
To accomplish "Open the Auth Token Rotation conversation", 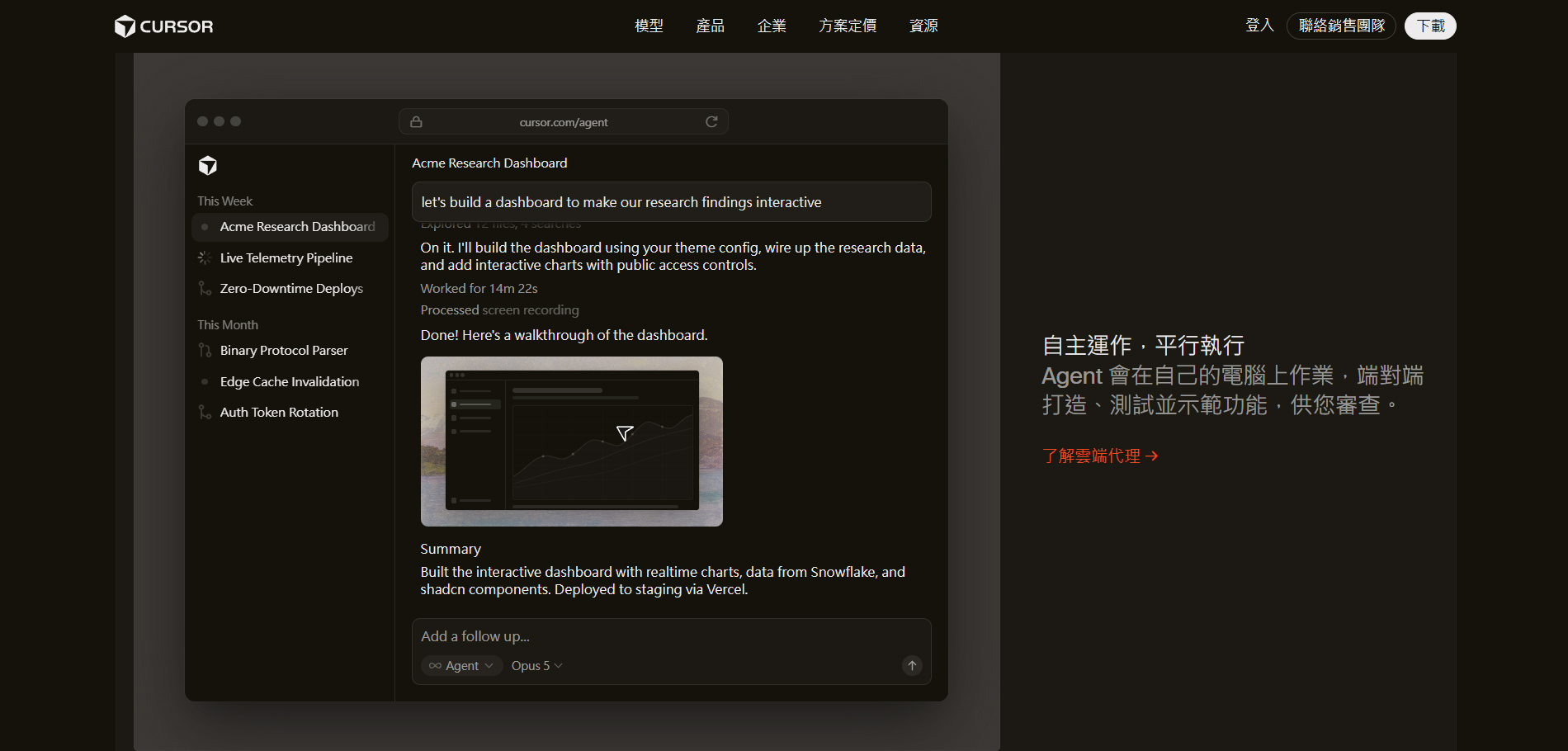I will coord(290,413).
